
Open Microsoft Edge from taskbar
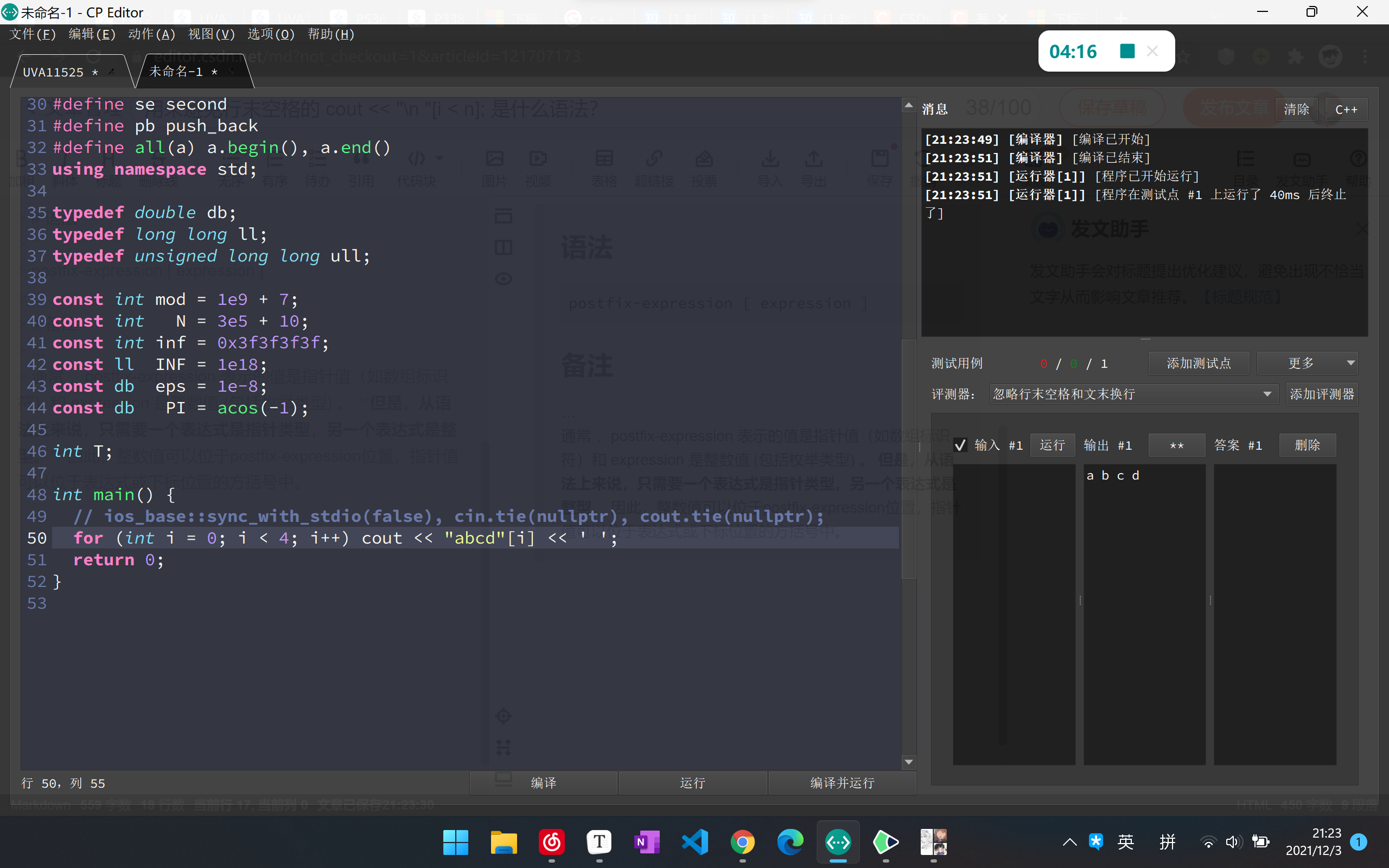click(x=790, y=842)
